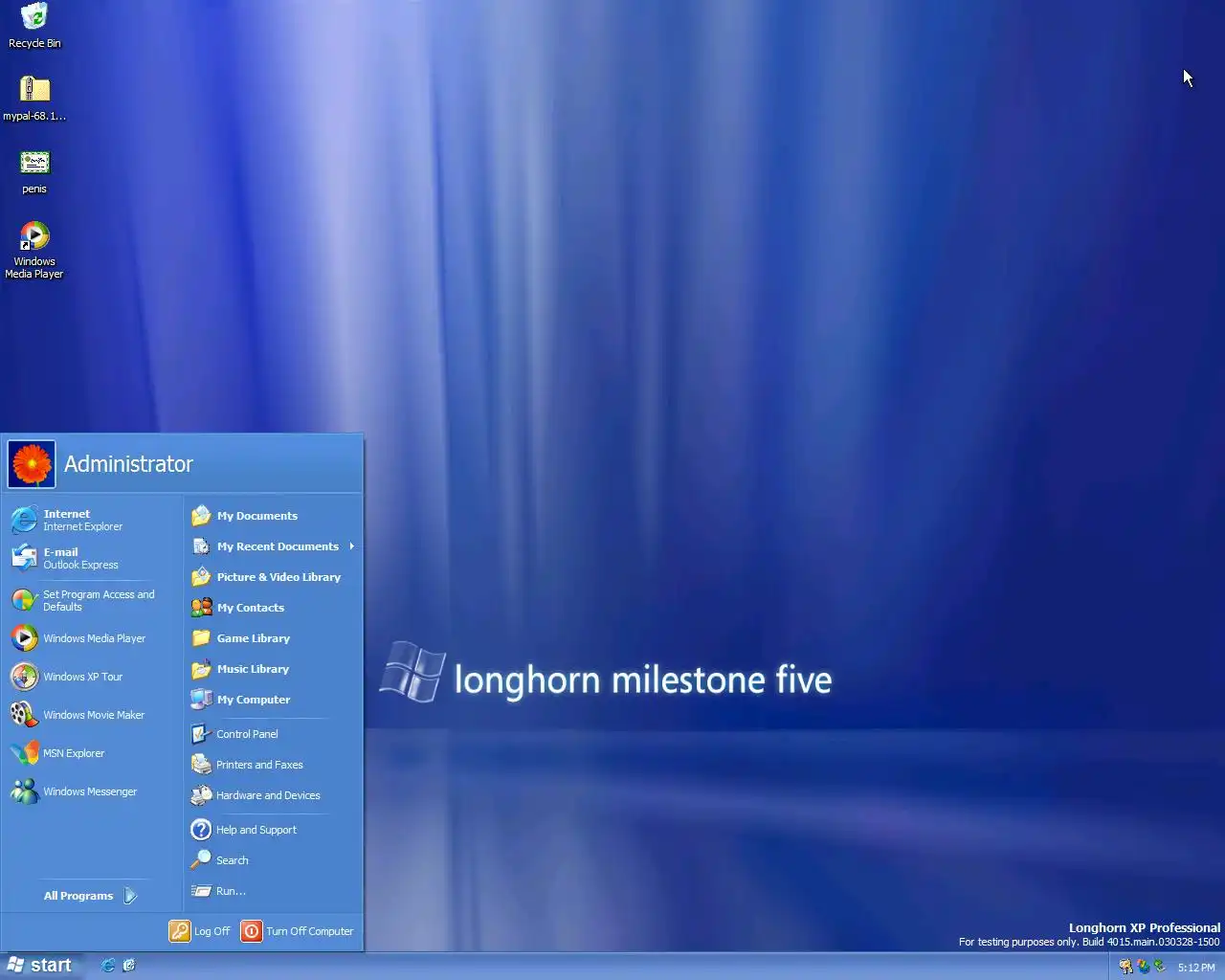The width and height of the screenshot is (1225, 980).
Task: Expand My Recent Documents submenu
Action: (x=274, y=546)
